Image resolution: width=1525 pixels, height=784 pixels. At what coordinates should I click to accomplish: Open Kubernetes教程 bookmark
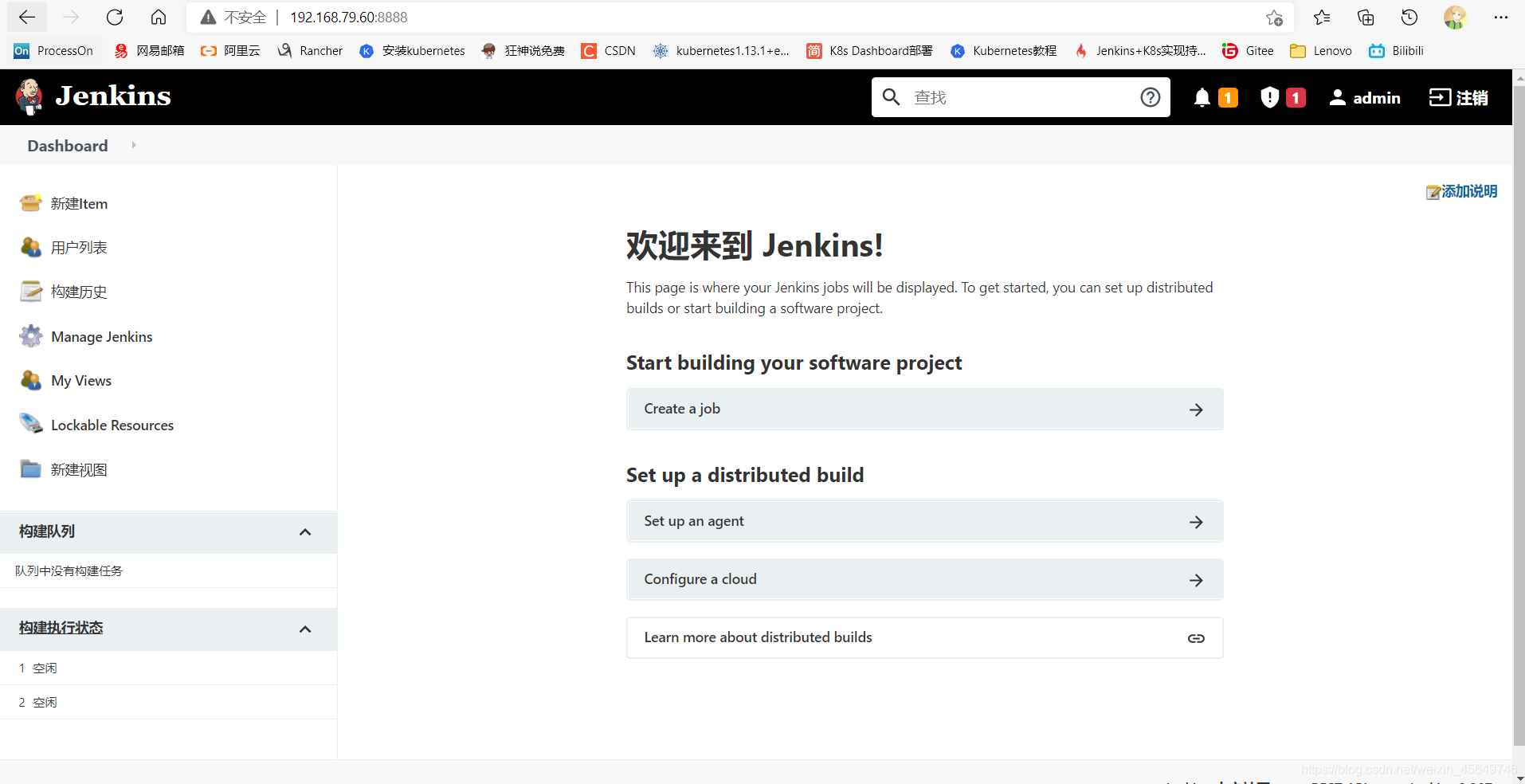tap(1004, 51)
